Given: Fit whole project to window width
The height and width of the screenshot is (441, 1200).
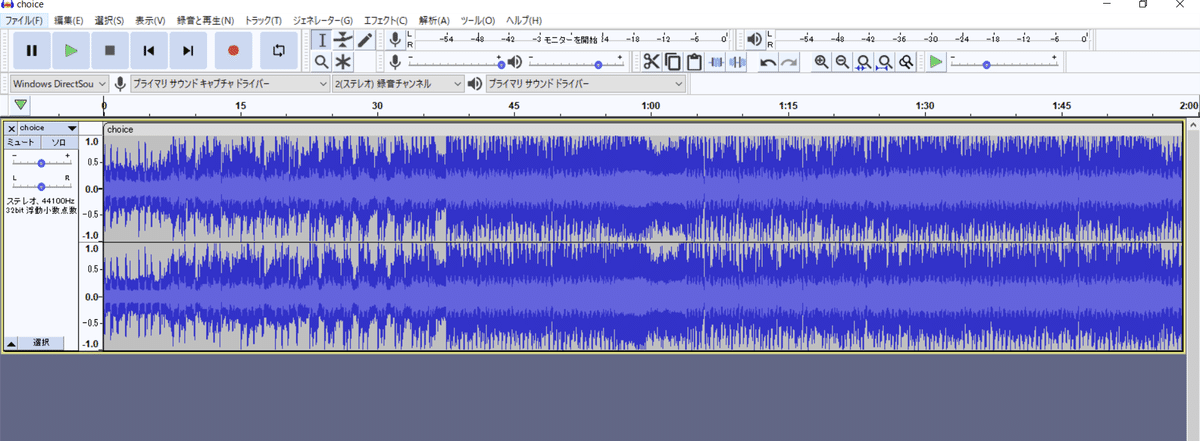Looking at the screenshot, I should click(884, 62).
